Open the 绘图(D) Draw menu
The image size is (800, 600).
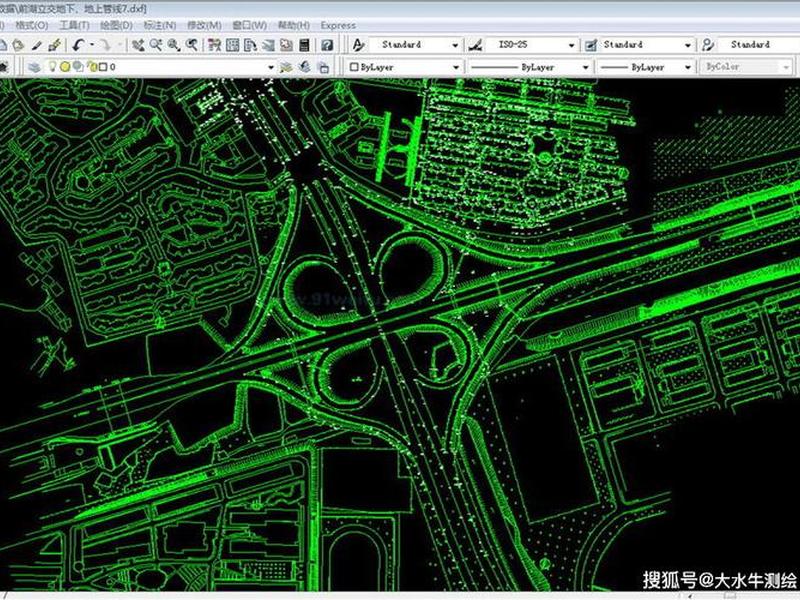pos(116,25)
